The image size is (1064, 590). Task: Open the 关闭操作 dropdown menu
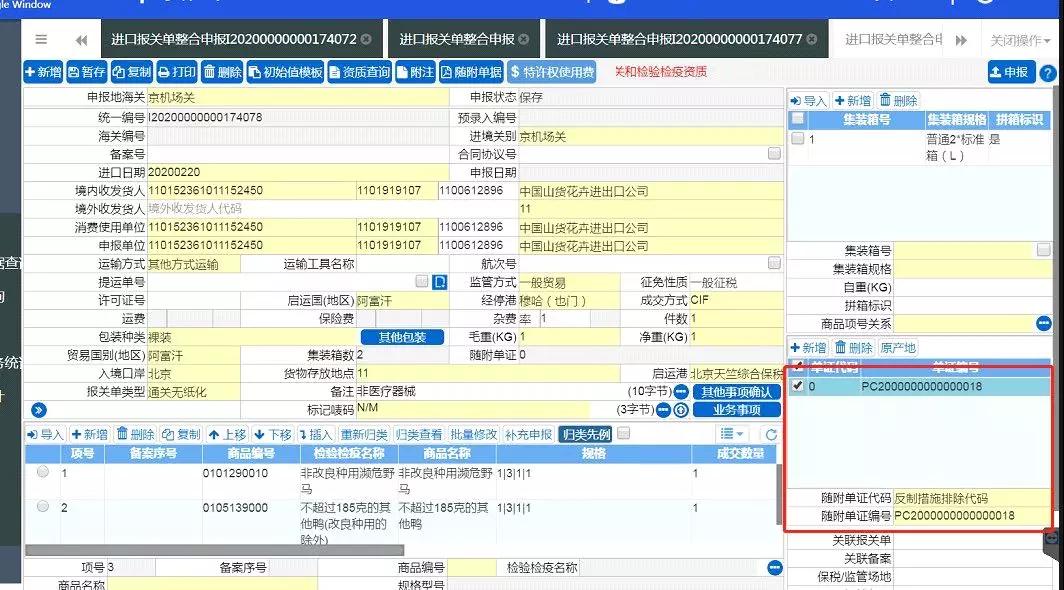(1019, 40)
